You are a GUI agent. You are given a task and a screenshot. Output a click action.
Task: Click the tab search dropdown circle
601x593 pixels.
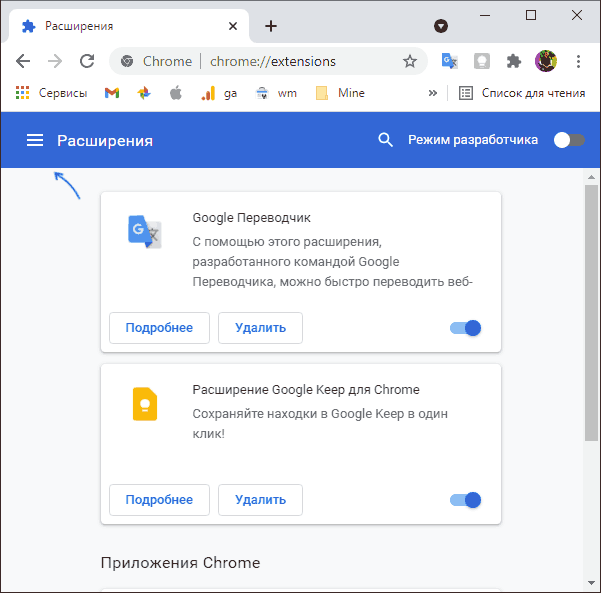441,26
